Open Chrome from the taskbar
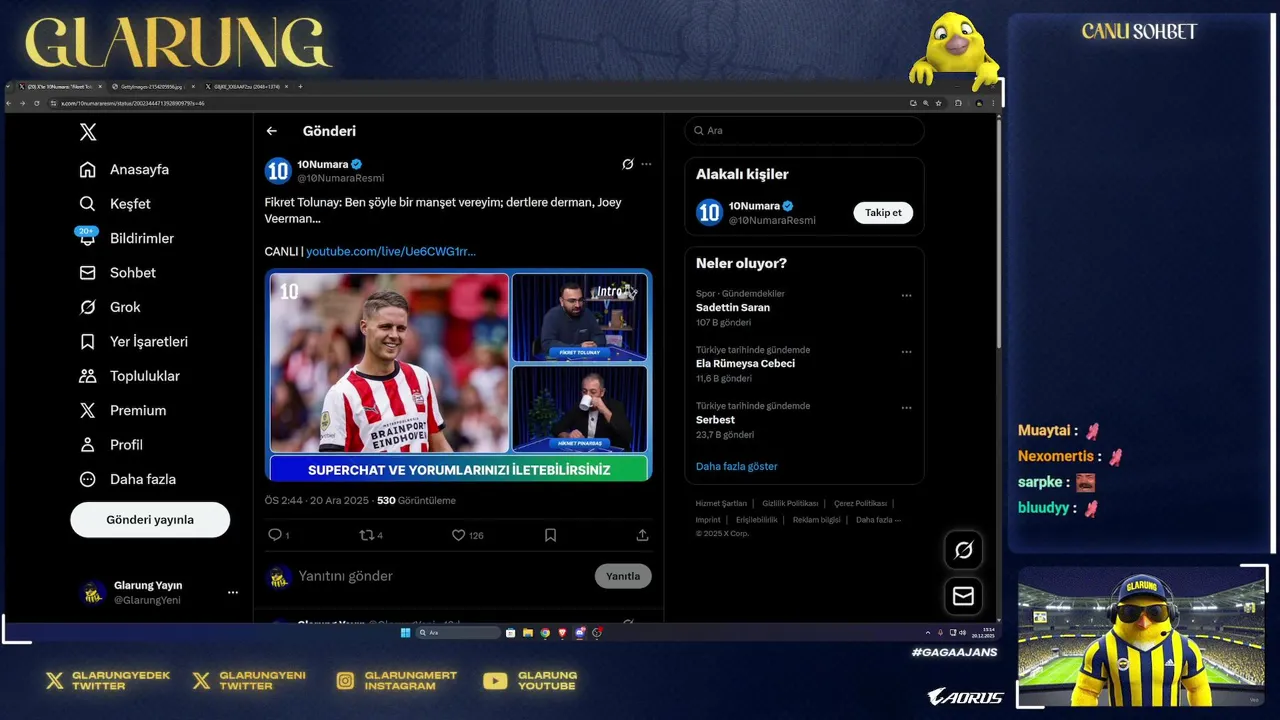1280x720 pixels. [545, 633]
